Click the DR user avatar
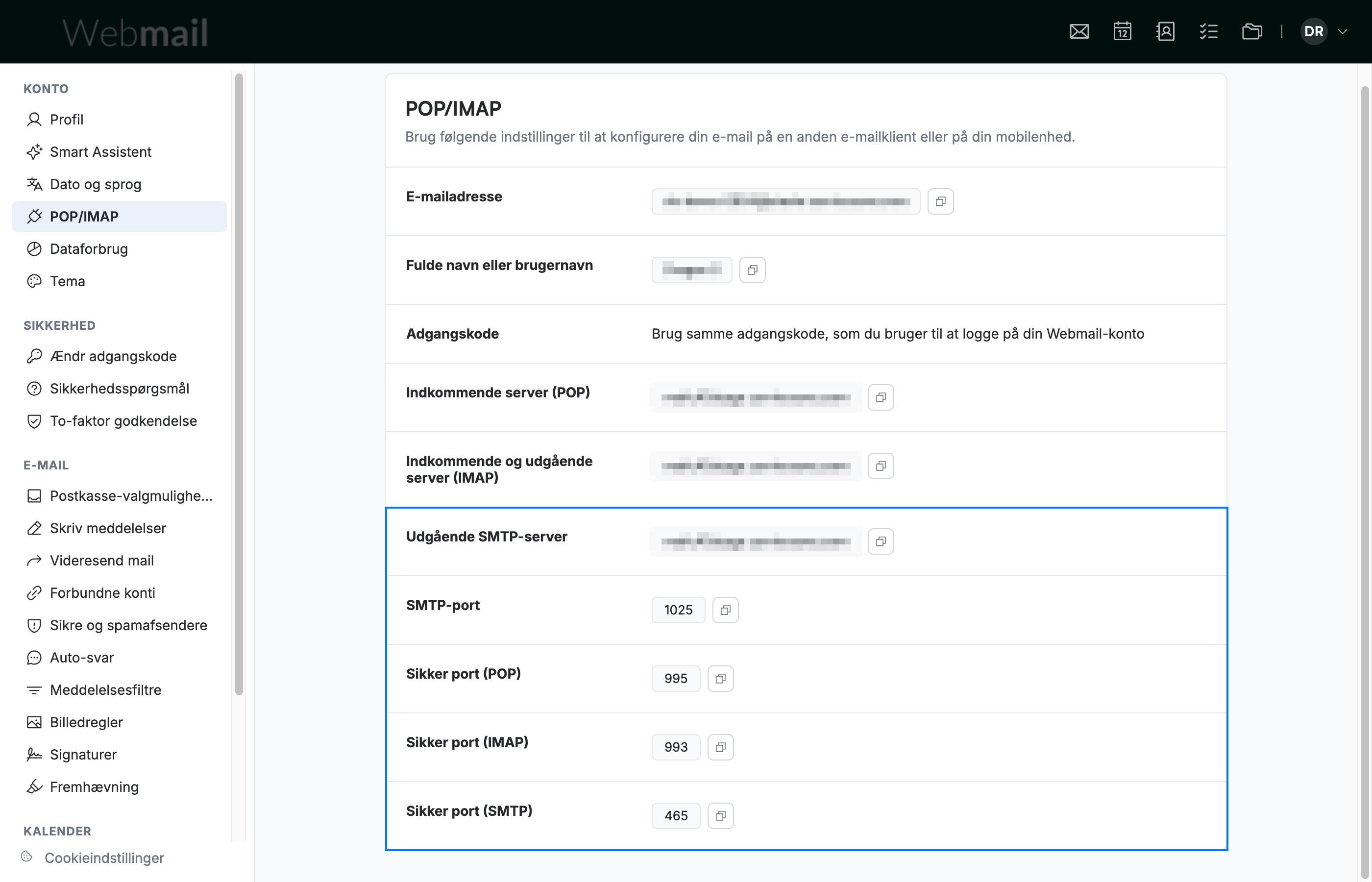The height and width of the screenshot is (882, 1372). (x=1314, y=31)
